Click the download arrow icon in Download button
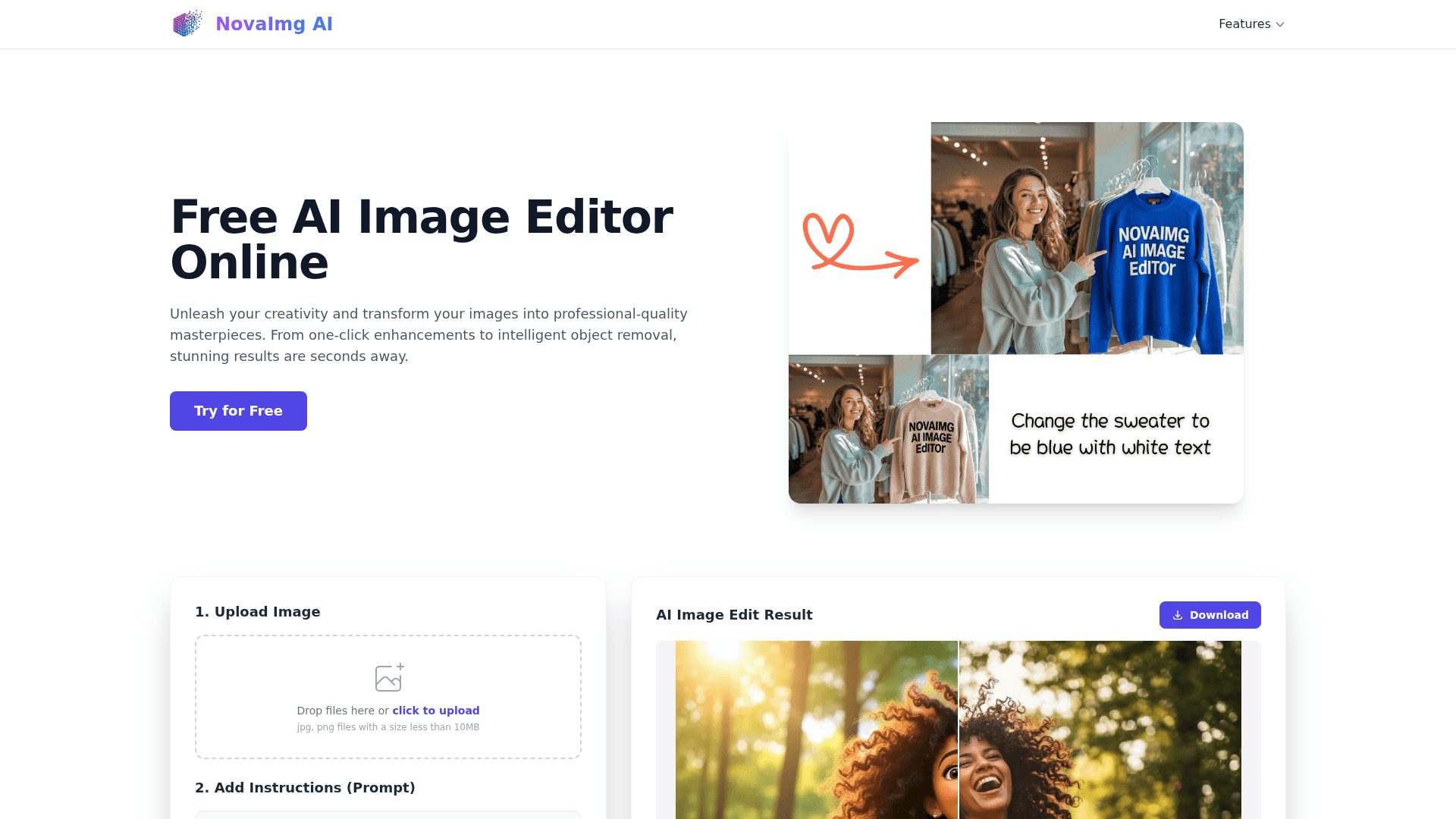 point(1178,615)
